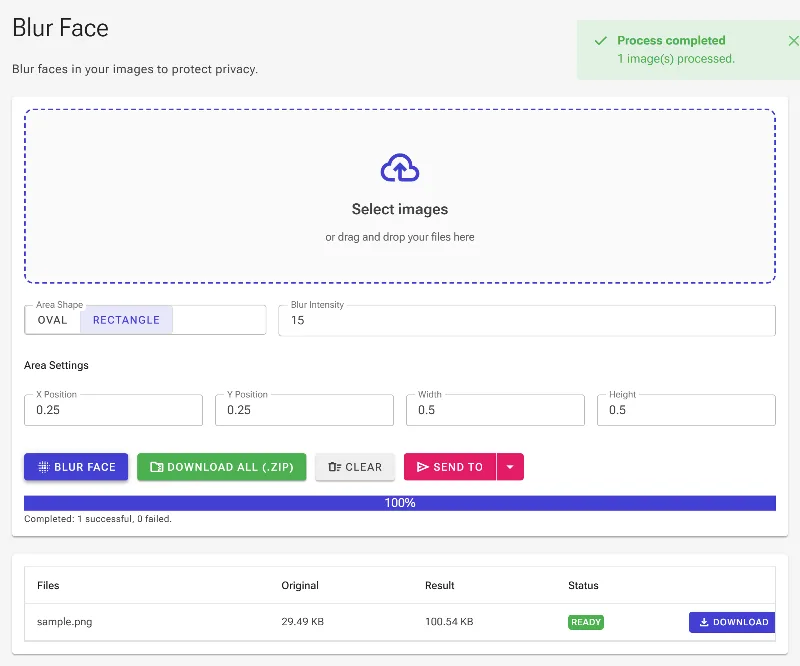Change the Width value field

click(495, 410)
